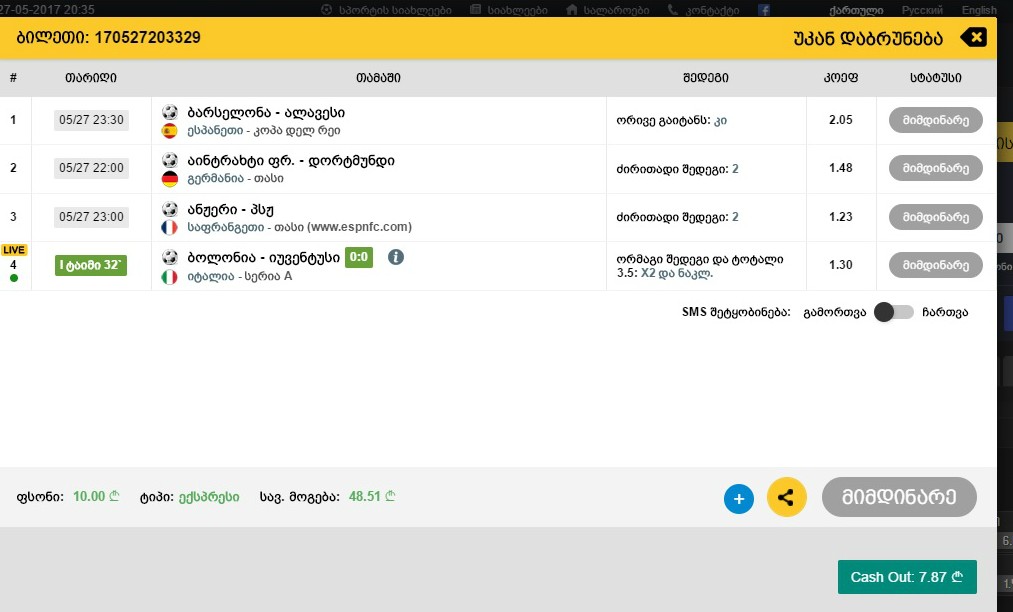This screenshot has width=1013, height=612.
Task: Click bet result ორივე გაიტანს: კი
Action: click(x=671, y=120)
